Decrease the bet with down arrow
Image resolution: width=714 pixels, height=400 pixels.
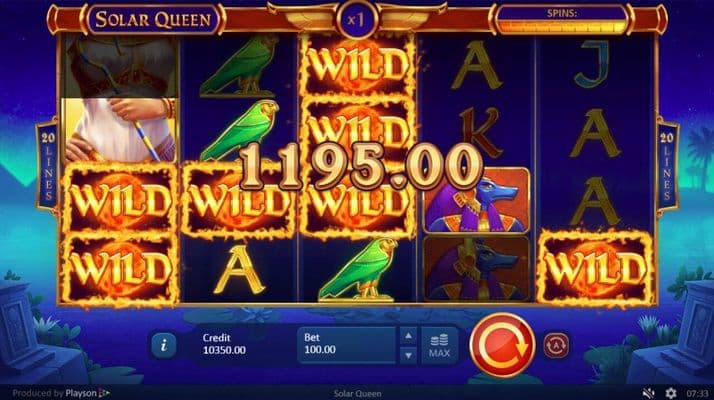408,355
